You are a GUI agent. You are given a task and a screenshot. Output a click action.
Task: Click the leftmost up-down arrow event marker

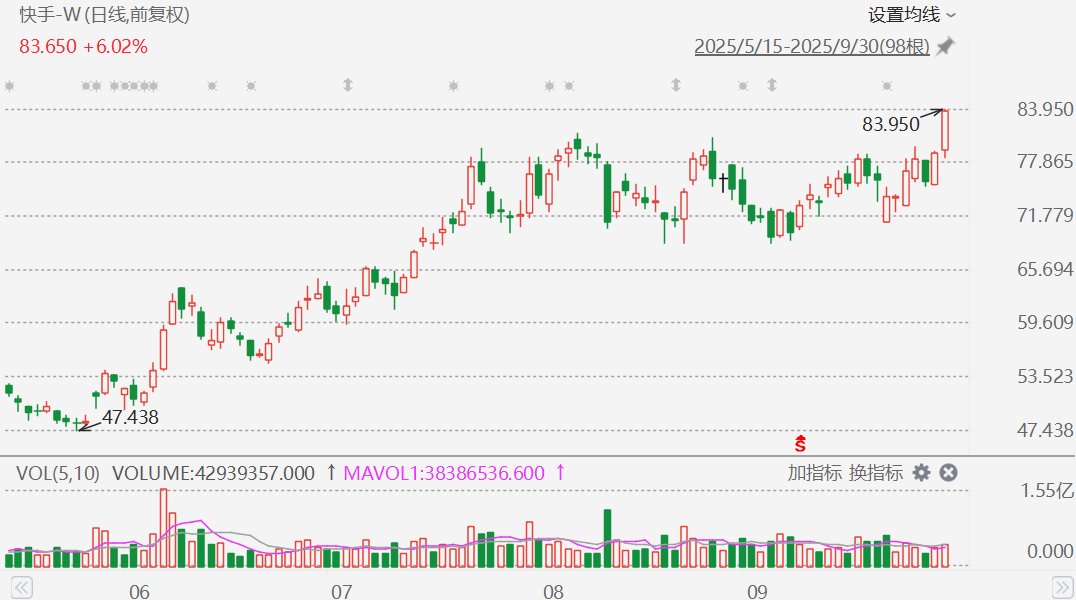pyautogui.click(x=348, y=85)
